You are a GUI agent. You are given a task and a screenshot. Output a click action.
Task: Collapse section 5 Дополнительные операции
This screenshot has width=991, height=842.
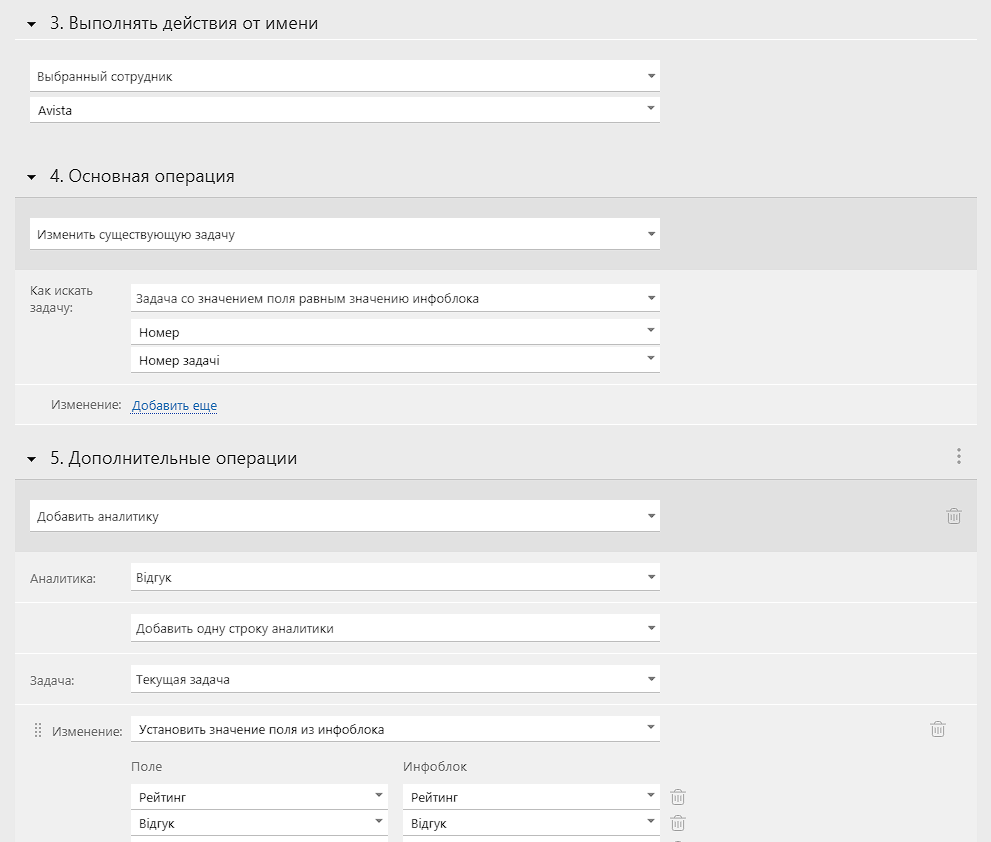(x=32, y=460)
